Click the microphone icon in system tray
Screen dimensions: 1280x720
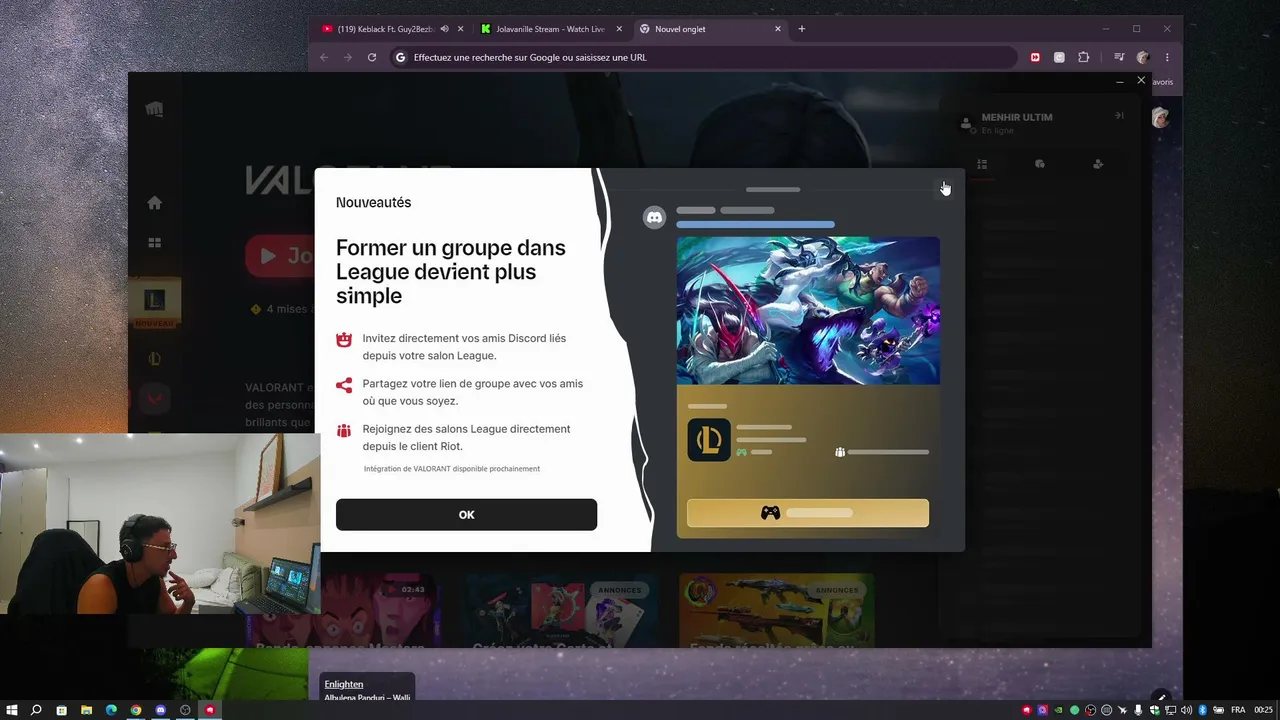point(1138,710)
